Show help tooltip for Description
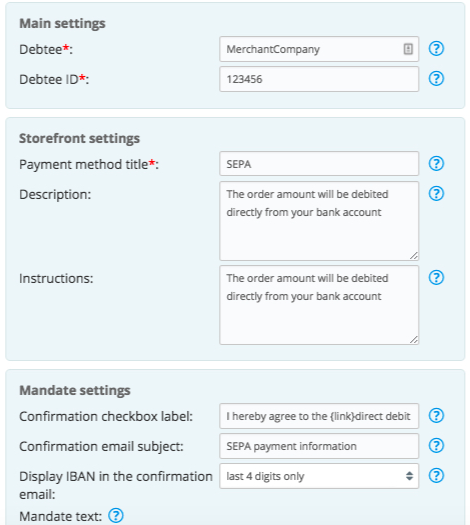 click(x=436, y=194)
